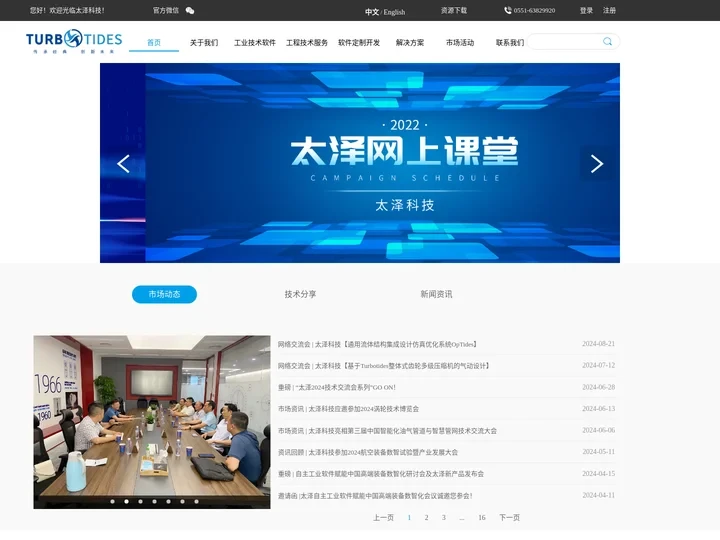Go to previous banner slide arrow
Screen dimensions: 720x540
pyautogui.click(x=123, y=164)
